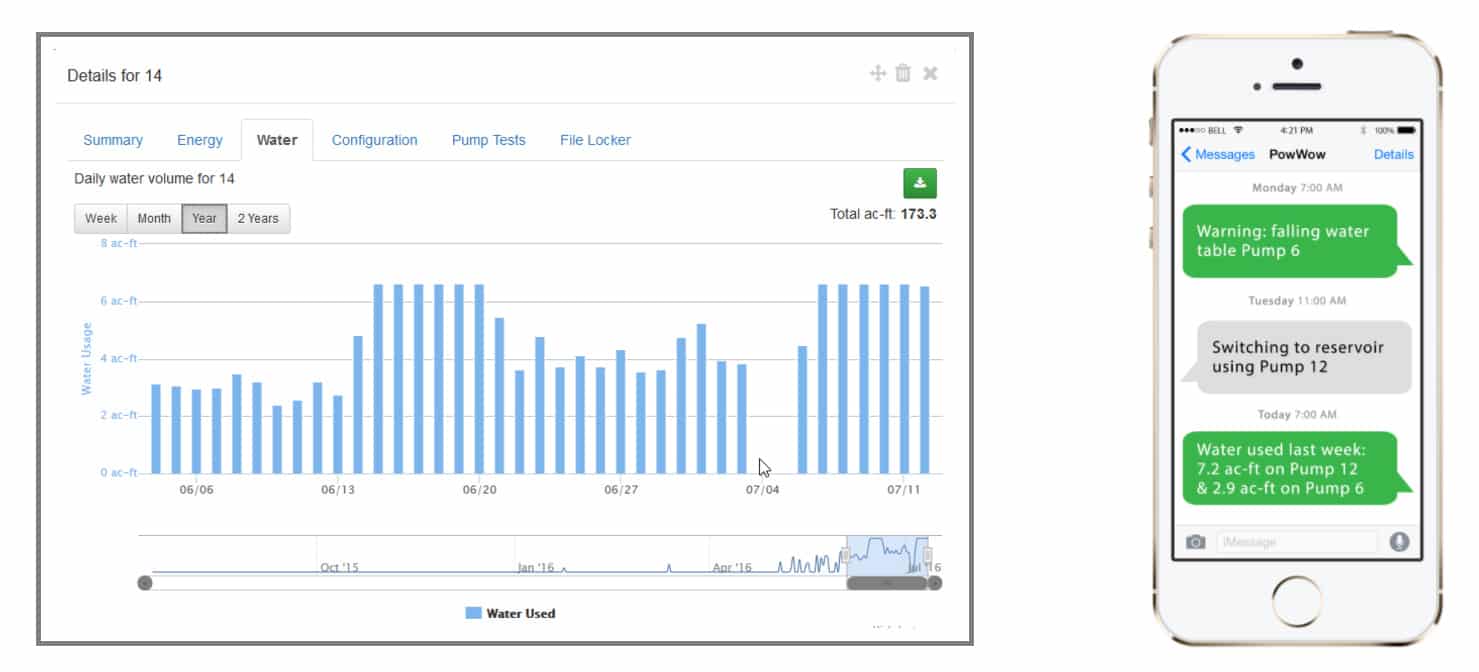Viewport: 1479px width, 672px height.
Task: Click the green download data button
Action: [x=920, y=183]
